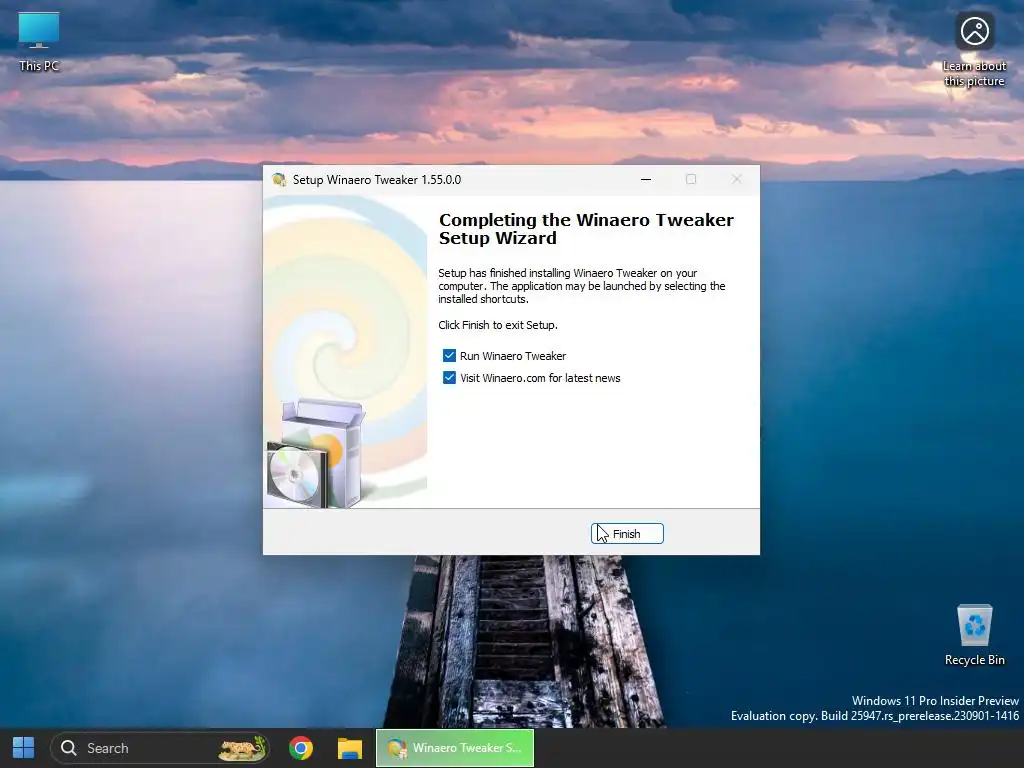Click Learn about this picture icon

(x=974, y=49)
